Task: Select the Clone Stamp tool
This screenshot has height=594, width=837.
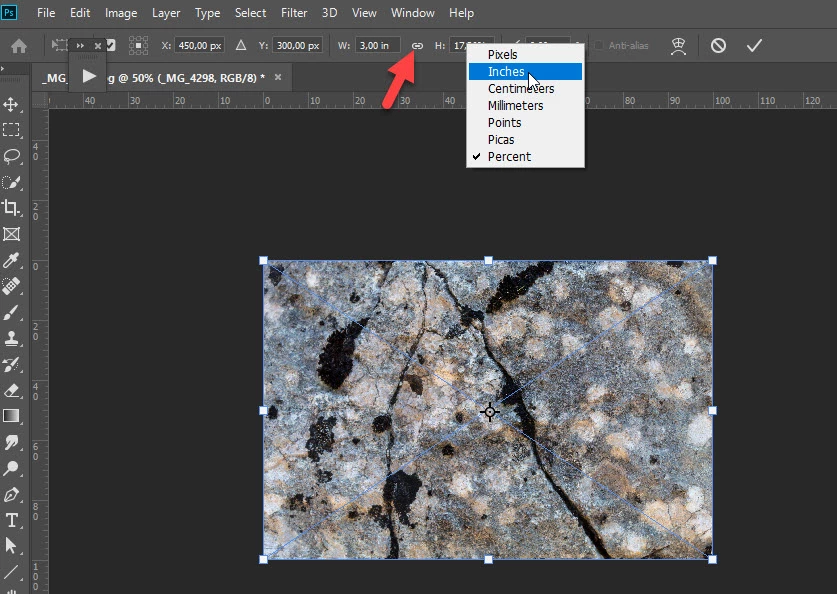Action: (x=11, y=338)
